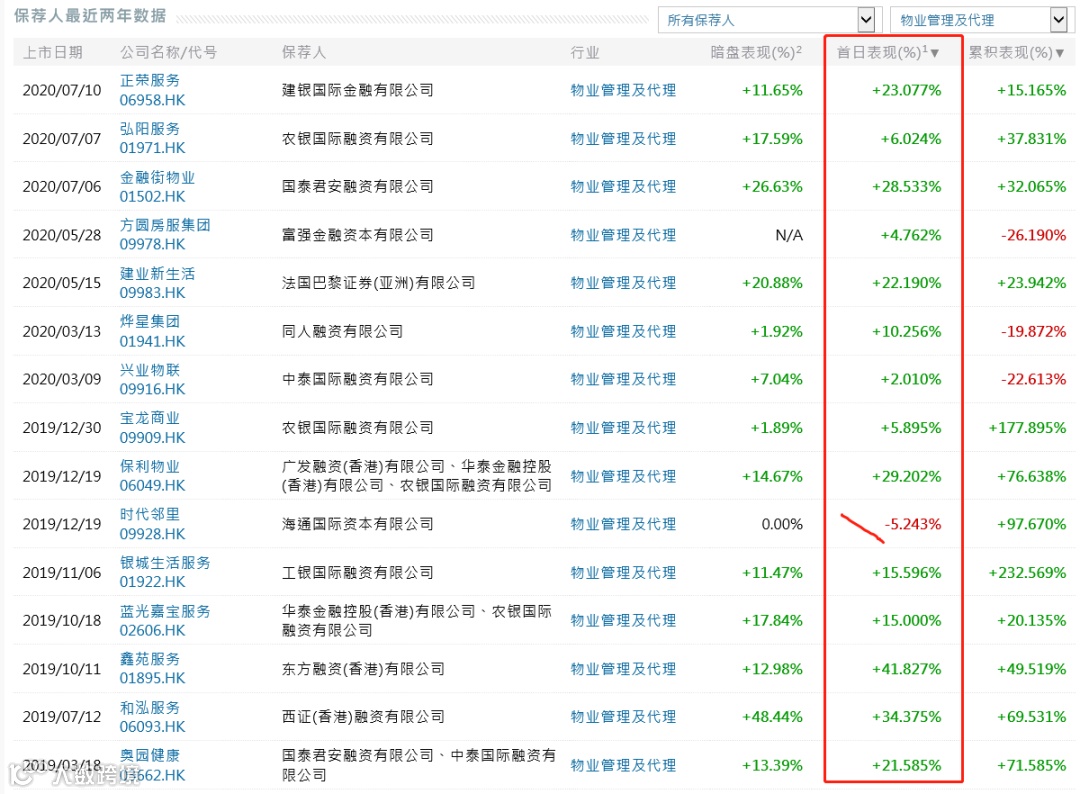Click industry link in 时代邻里 row
Viewport: 1080px width, 794px height.
point(623,524)
